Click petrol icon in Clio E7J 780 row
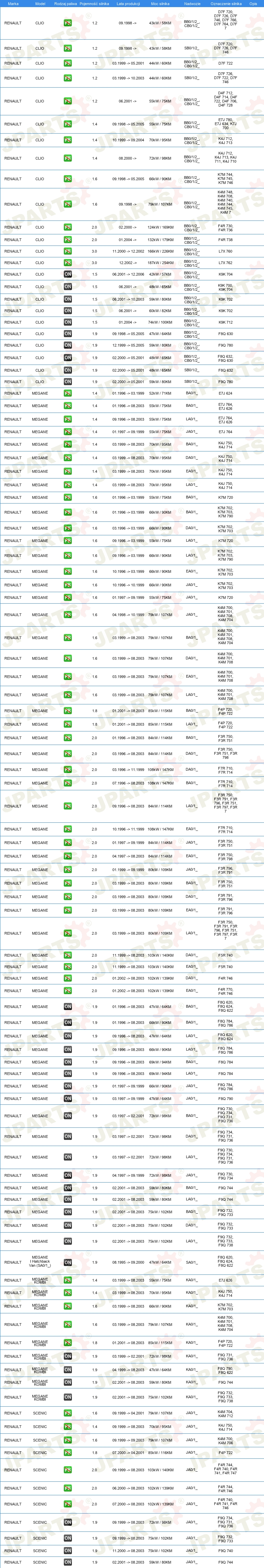This screenshot has width=264, height=1568. click(68, 124)
